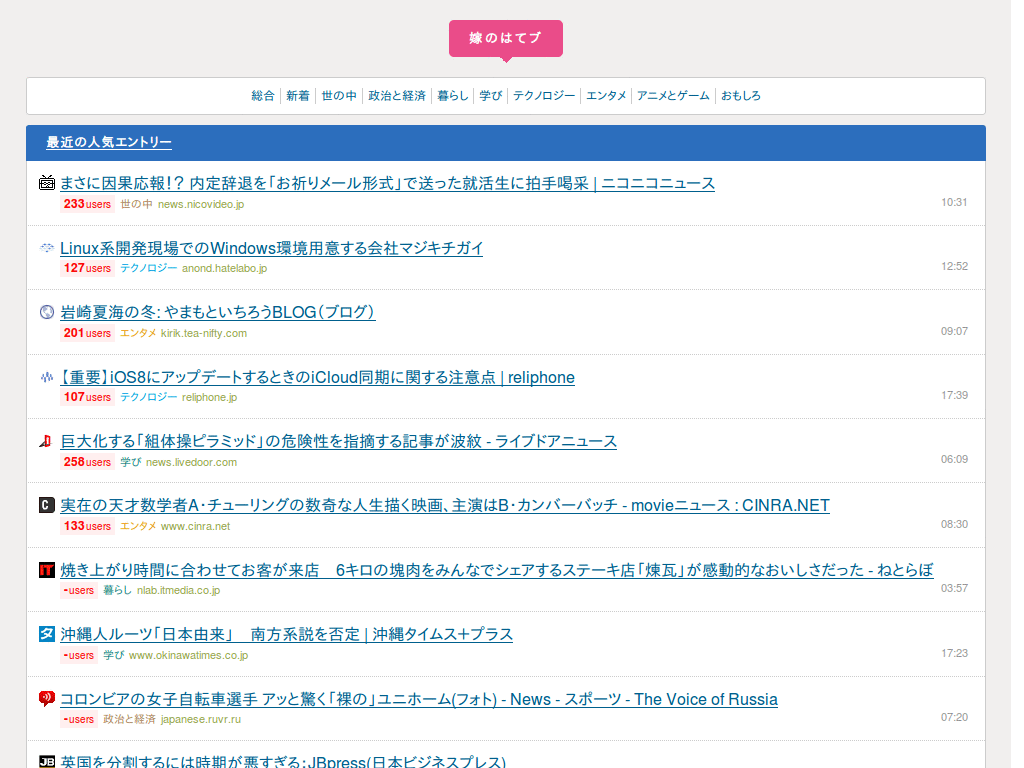The width and height of the screenshot is (1024, 768).
Task: Click the reliphone favicon beside iOS8 entry
Action: click(46, 377)
